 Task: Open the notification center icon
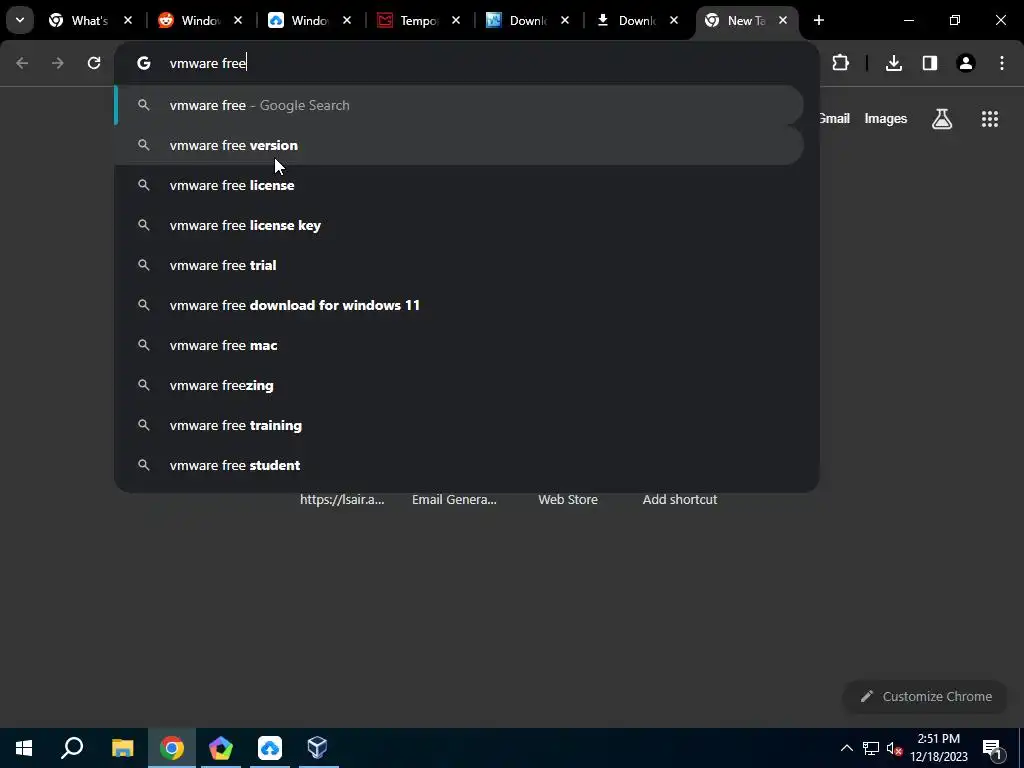point(992,748)
